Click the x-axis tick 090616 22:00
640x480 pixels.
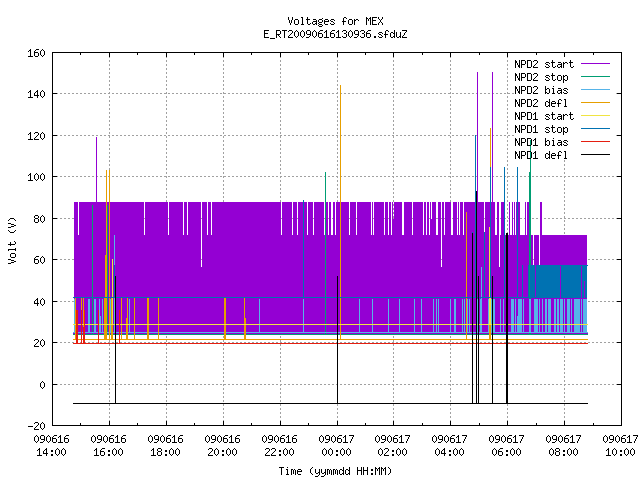click(x=279, y=446)
